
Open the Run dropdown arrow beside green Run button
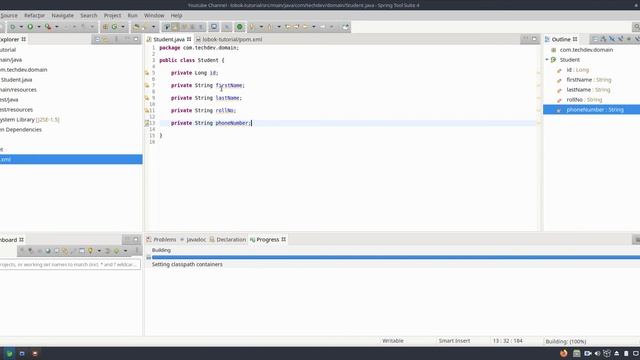tap(39, 27)
